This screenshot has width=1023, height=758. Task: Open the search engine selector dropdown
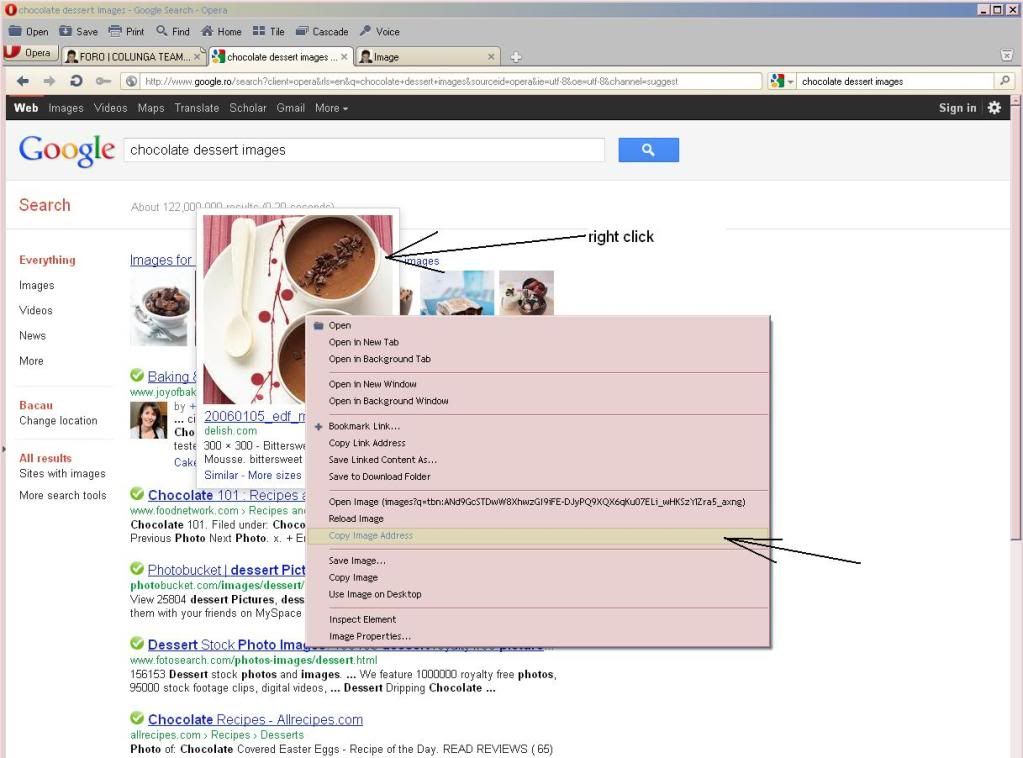[782, 82]
